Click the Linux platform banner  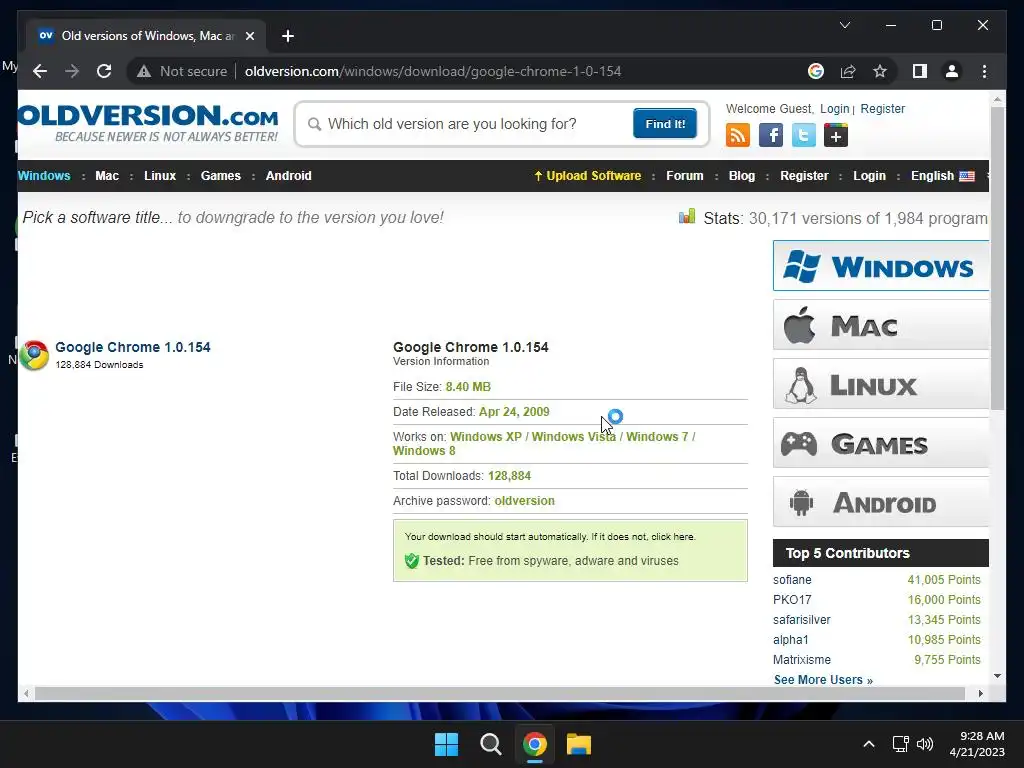pos(880,384)
